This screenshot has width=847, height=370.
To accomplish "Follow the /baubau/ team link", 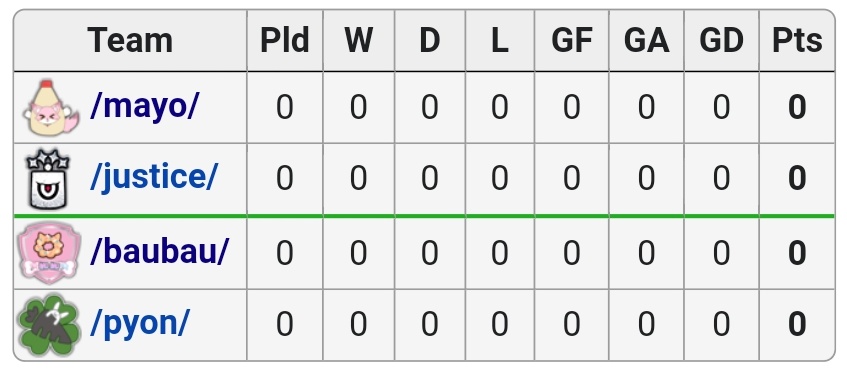I will (x=159, y=251).
